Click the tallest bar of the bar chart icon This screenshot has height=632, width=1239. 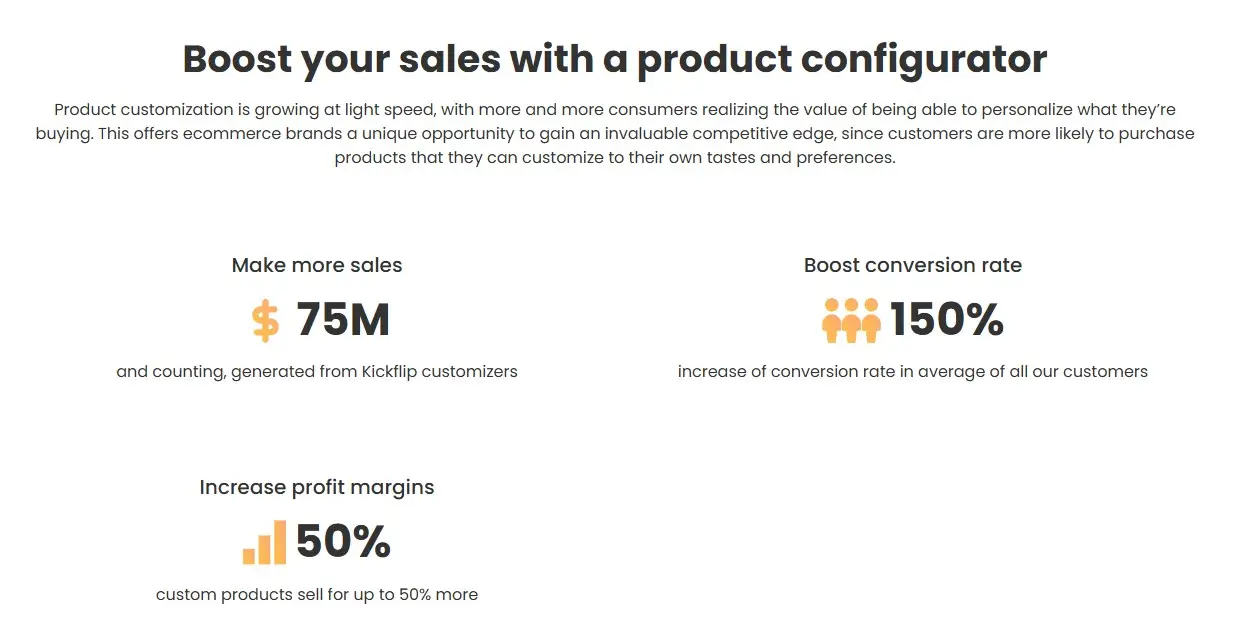(x=279, y=542)
